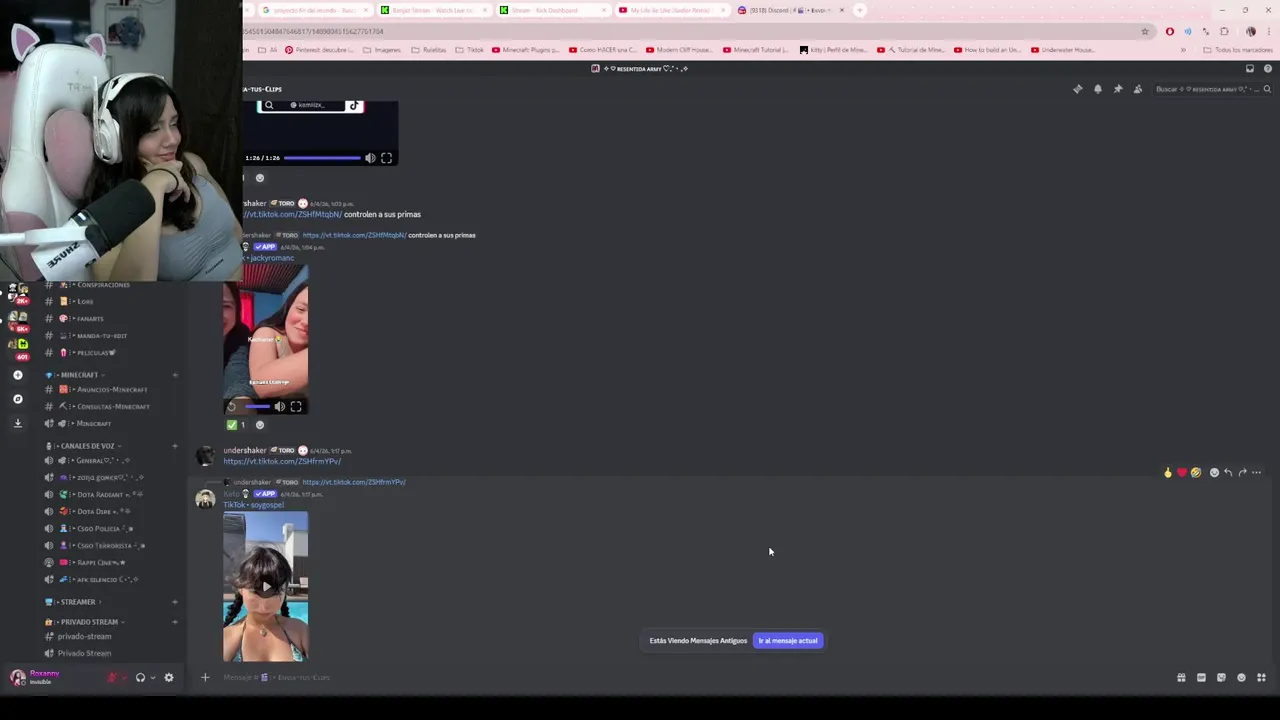Enter fullscreen on the top video
The image size is (1280, 720).
tap(387, 158)
